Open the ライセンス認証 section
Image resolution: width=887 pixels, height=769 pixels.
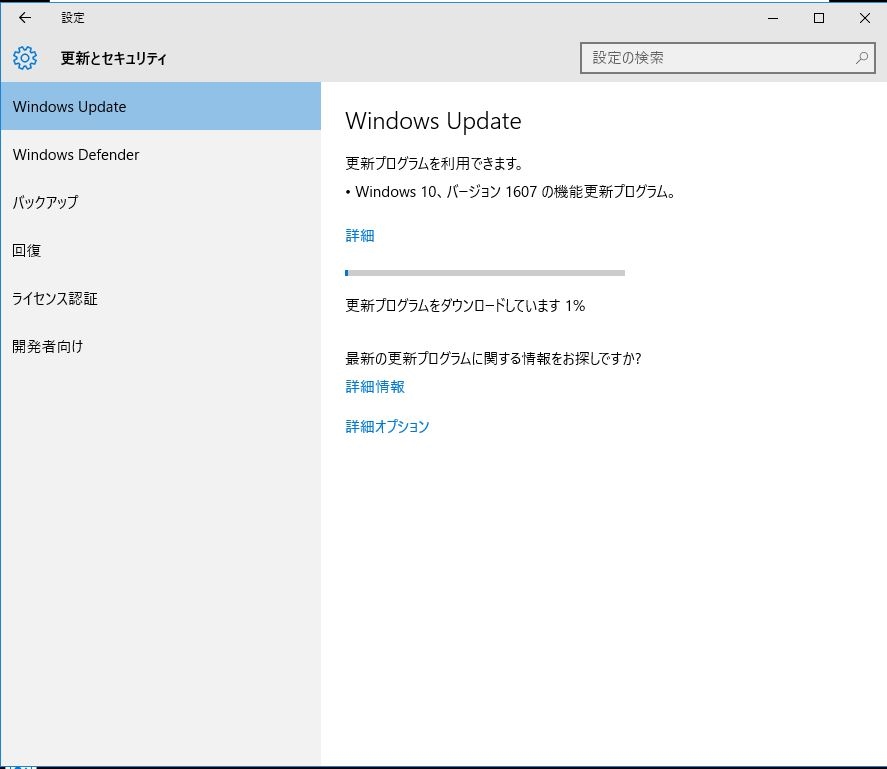[x=161, y=298]
